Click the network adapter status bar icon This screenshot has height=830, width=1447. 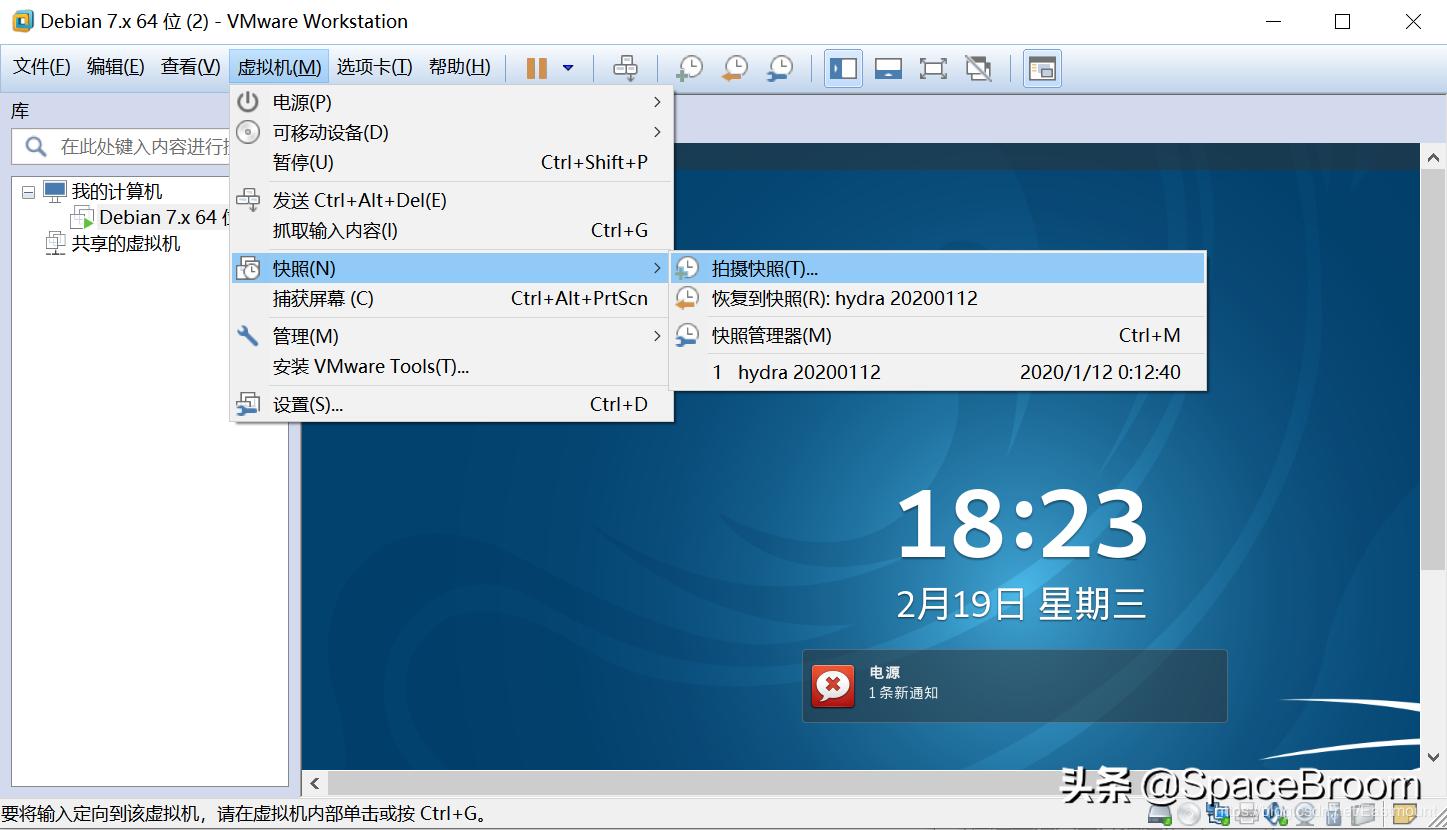click(x=1218, y=815)
